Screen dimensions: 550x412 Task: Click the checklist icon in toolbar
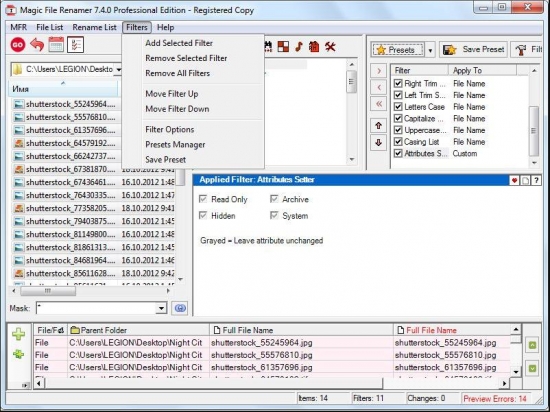coord(75,45)
